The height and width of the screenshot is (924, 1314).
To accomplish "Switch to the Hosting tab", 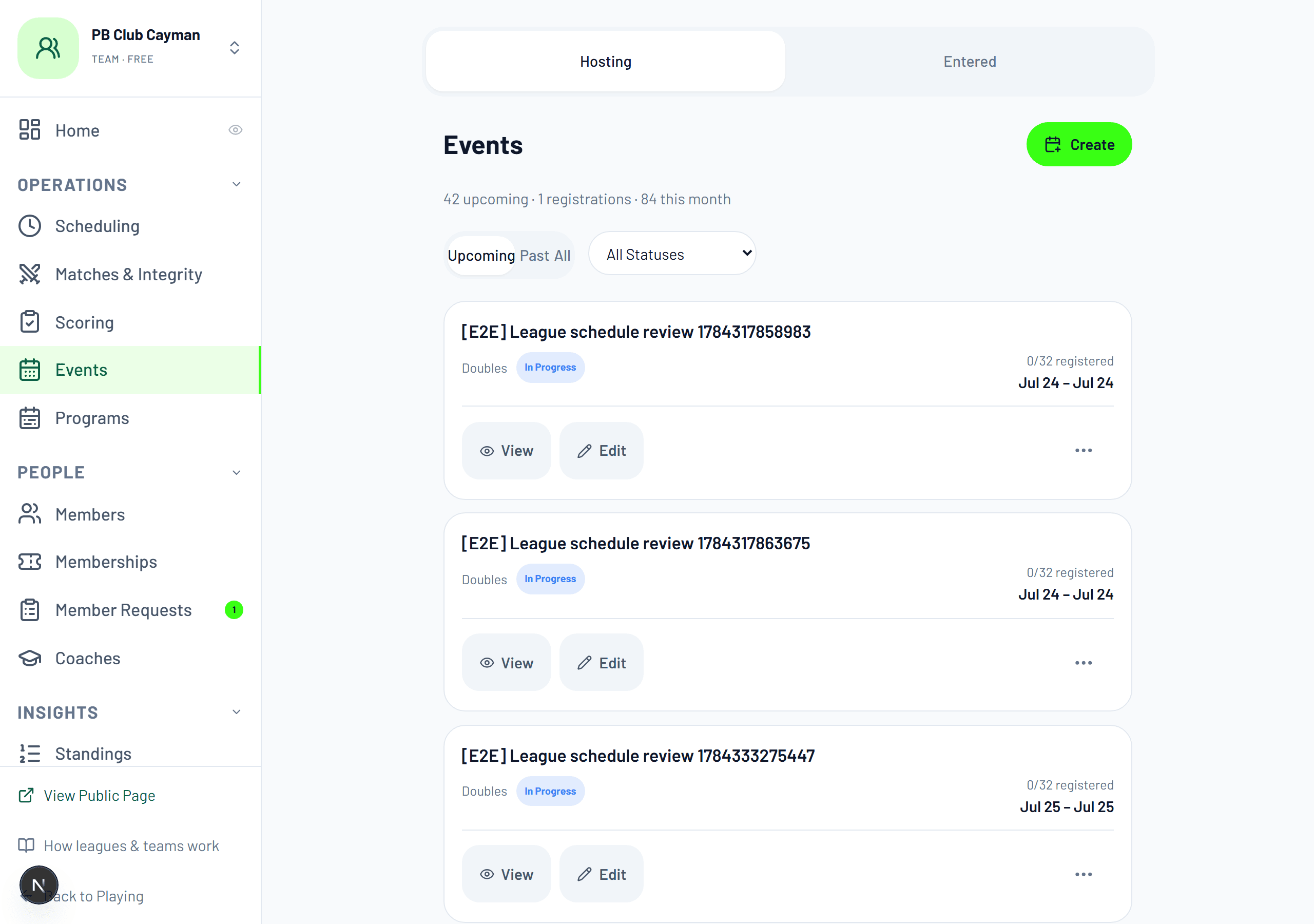I will click(x=606, y=61).
